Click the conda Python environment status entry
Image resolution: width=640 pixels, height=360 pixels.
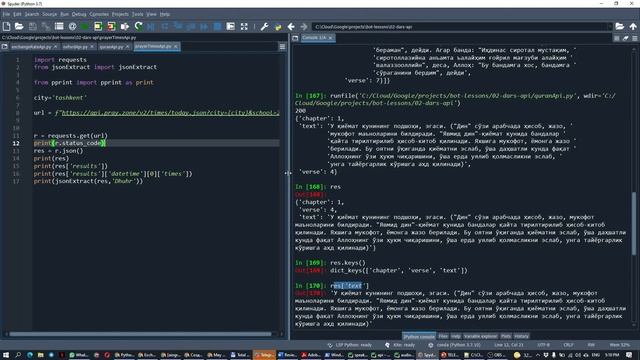click(455, 345)
